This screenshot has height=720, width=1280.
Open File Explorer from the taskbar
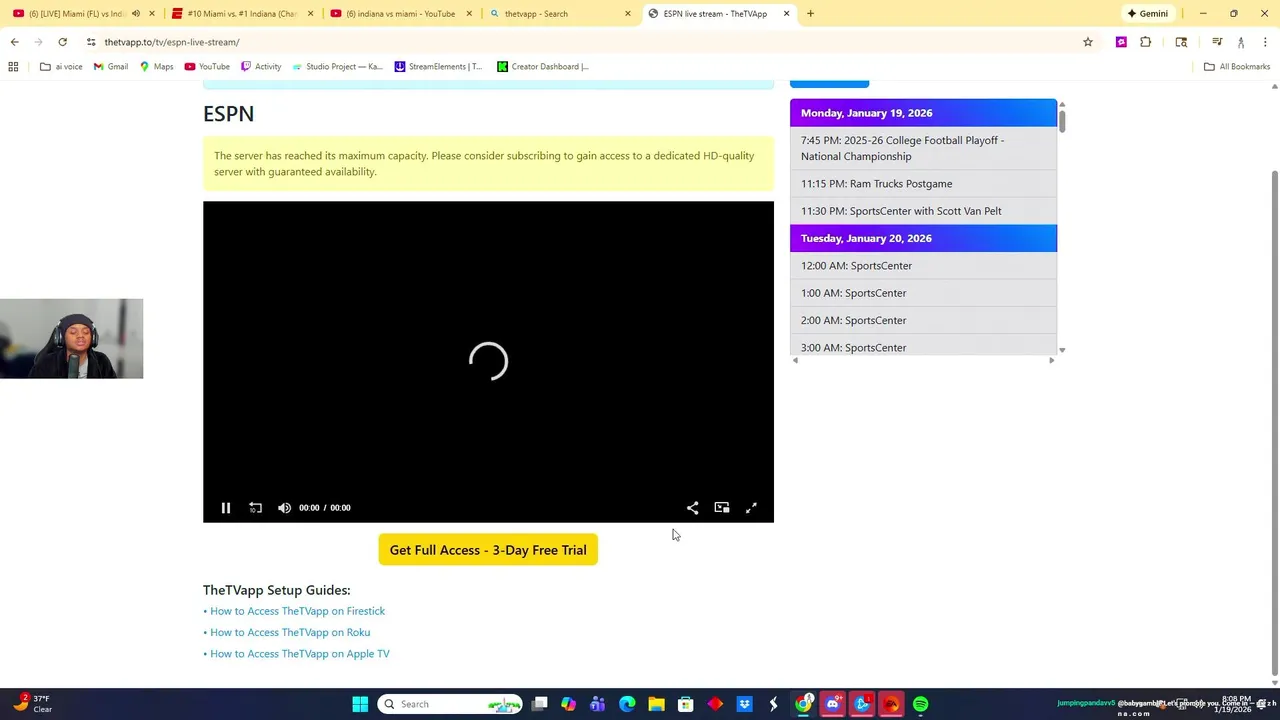656,704
